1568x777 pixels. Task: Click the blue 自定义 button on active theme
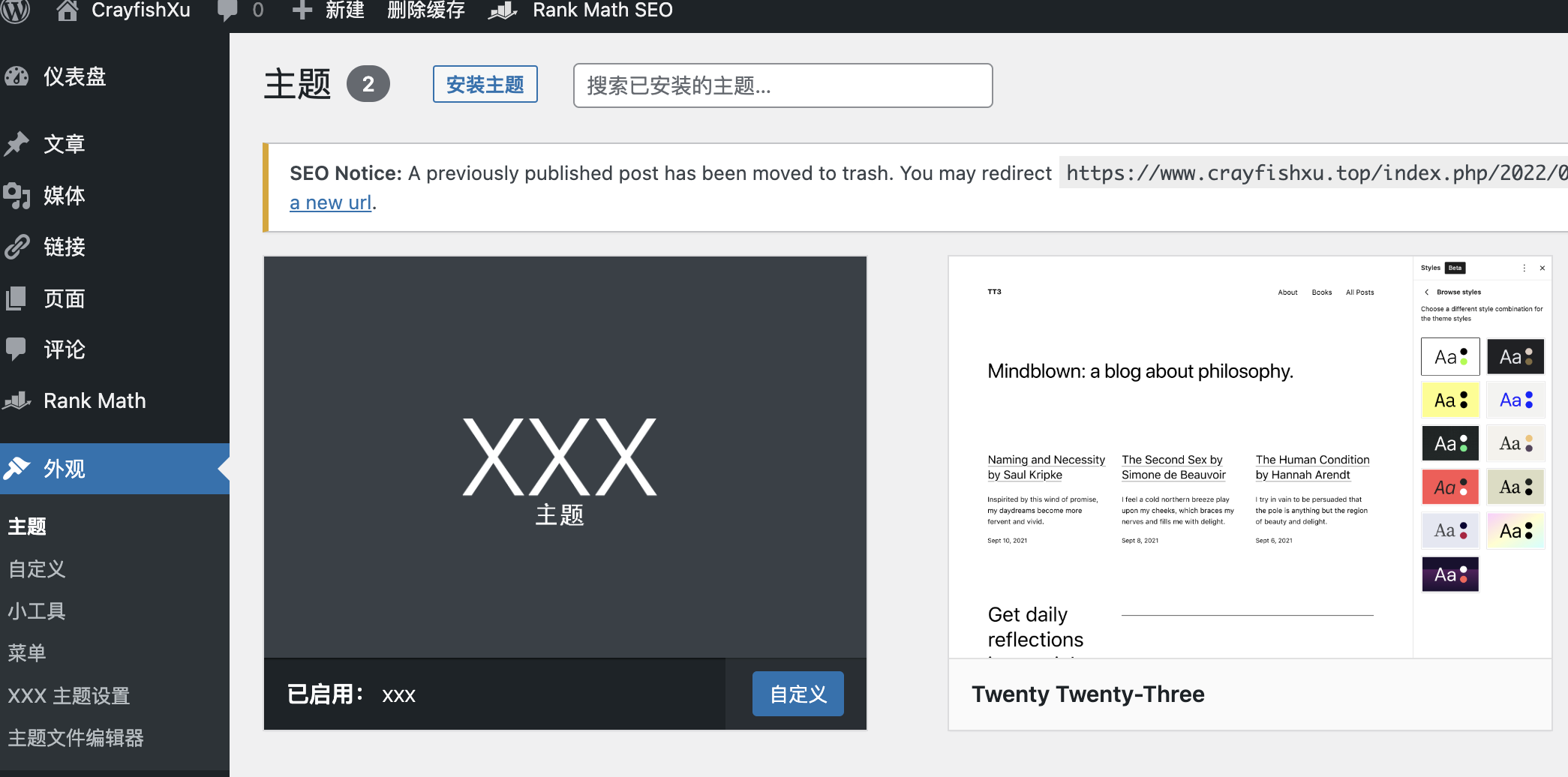[x=798, y=694]
